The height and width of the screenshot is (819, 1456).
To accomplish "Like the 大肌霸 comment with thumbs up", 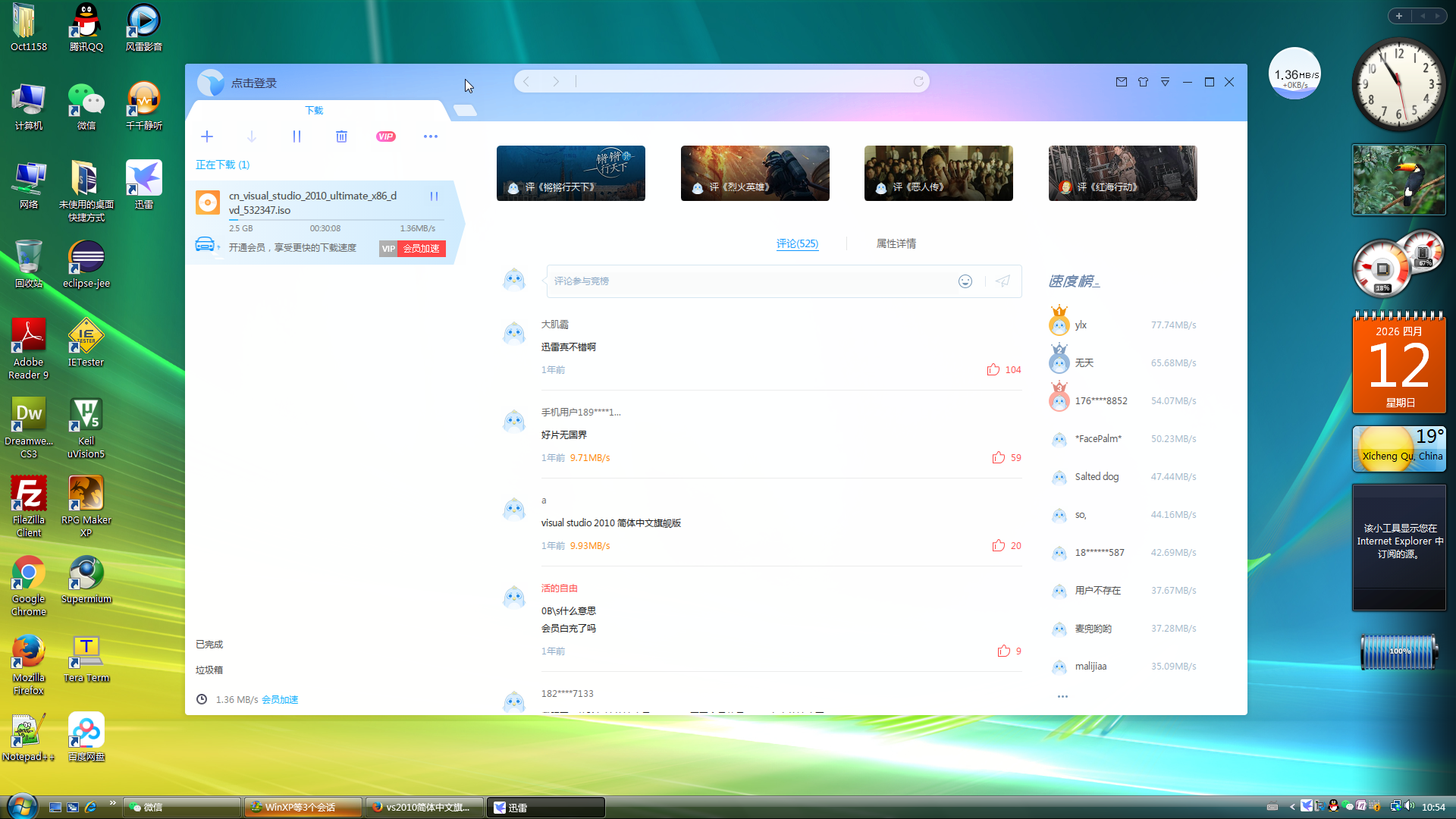I will [x=993, y=370].
